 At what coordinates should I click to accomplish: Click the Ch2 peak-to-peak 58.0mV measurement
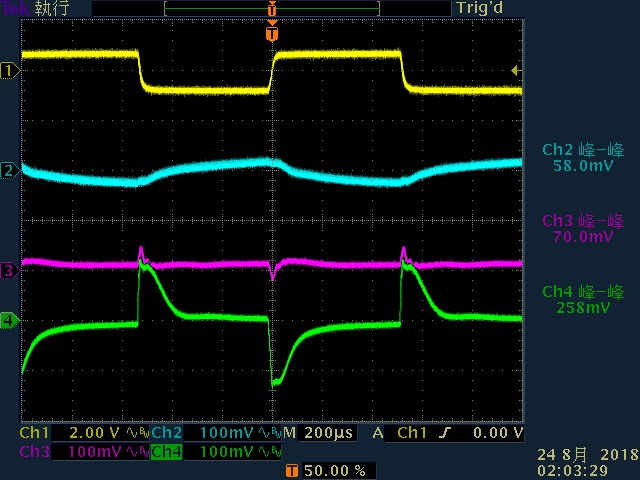click(583, 158)
